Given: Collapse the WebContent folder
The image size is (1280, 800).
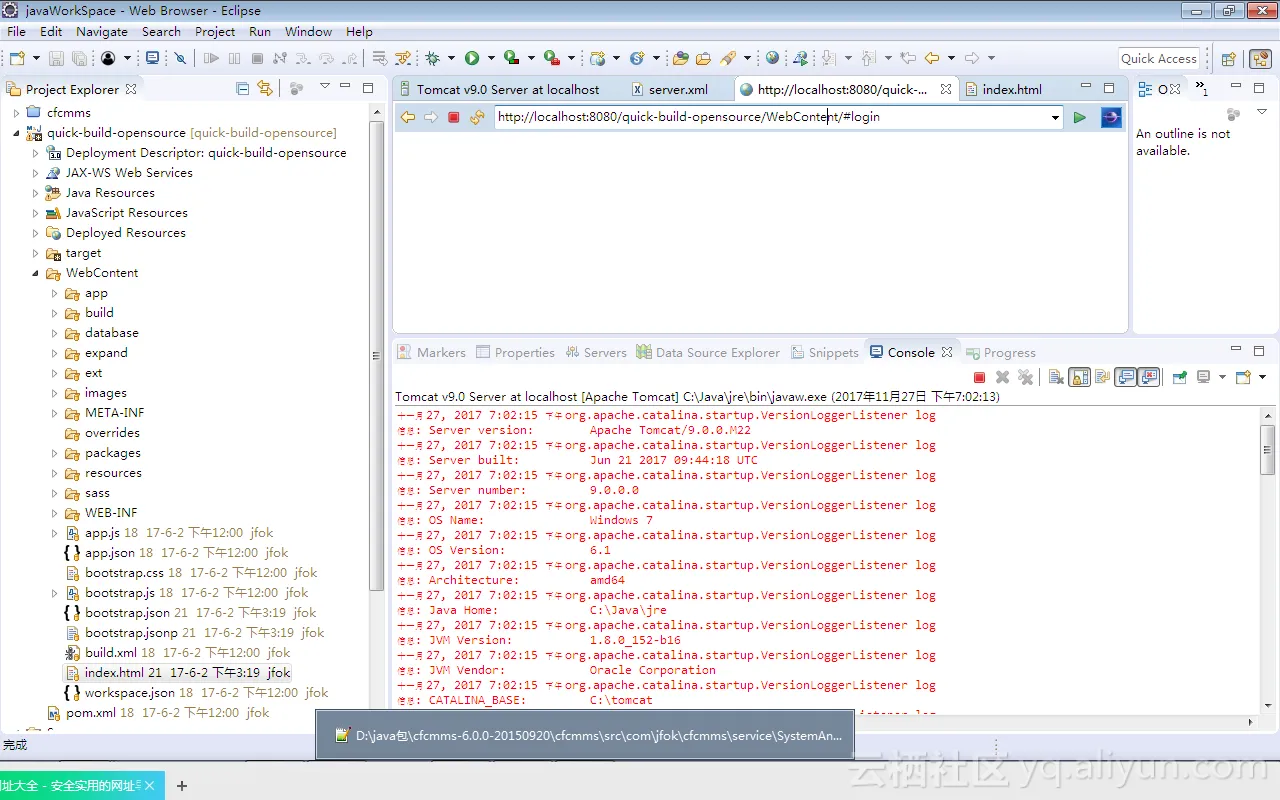Looking at the screenshot, I should [35, 273].
